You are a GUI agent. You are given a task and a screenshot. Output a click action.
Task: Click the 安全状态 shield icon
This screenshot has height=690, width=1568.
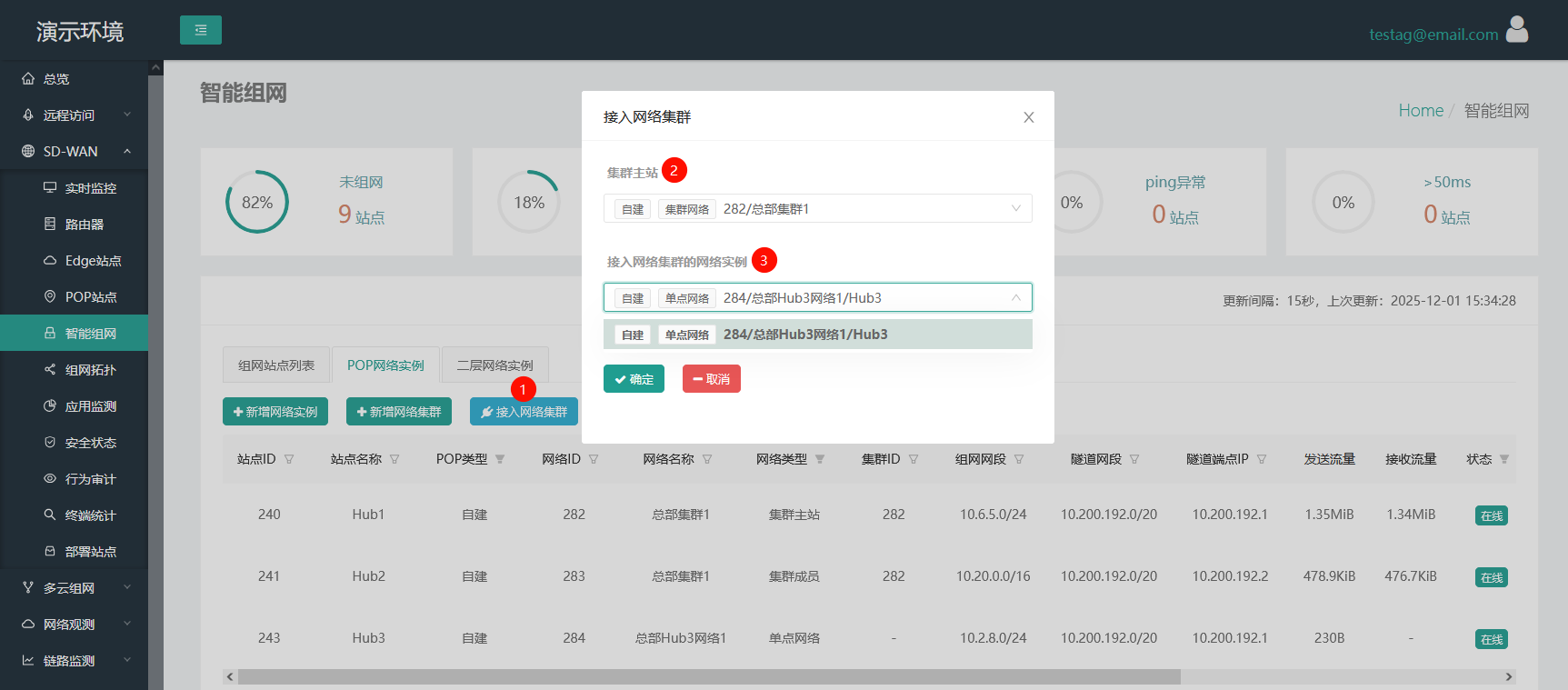tap(50, 443)
